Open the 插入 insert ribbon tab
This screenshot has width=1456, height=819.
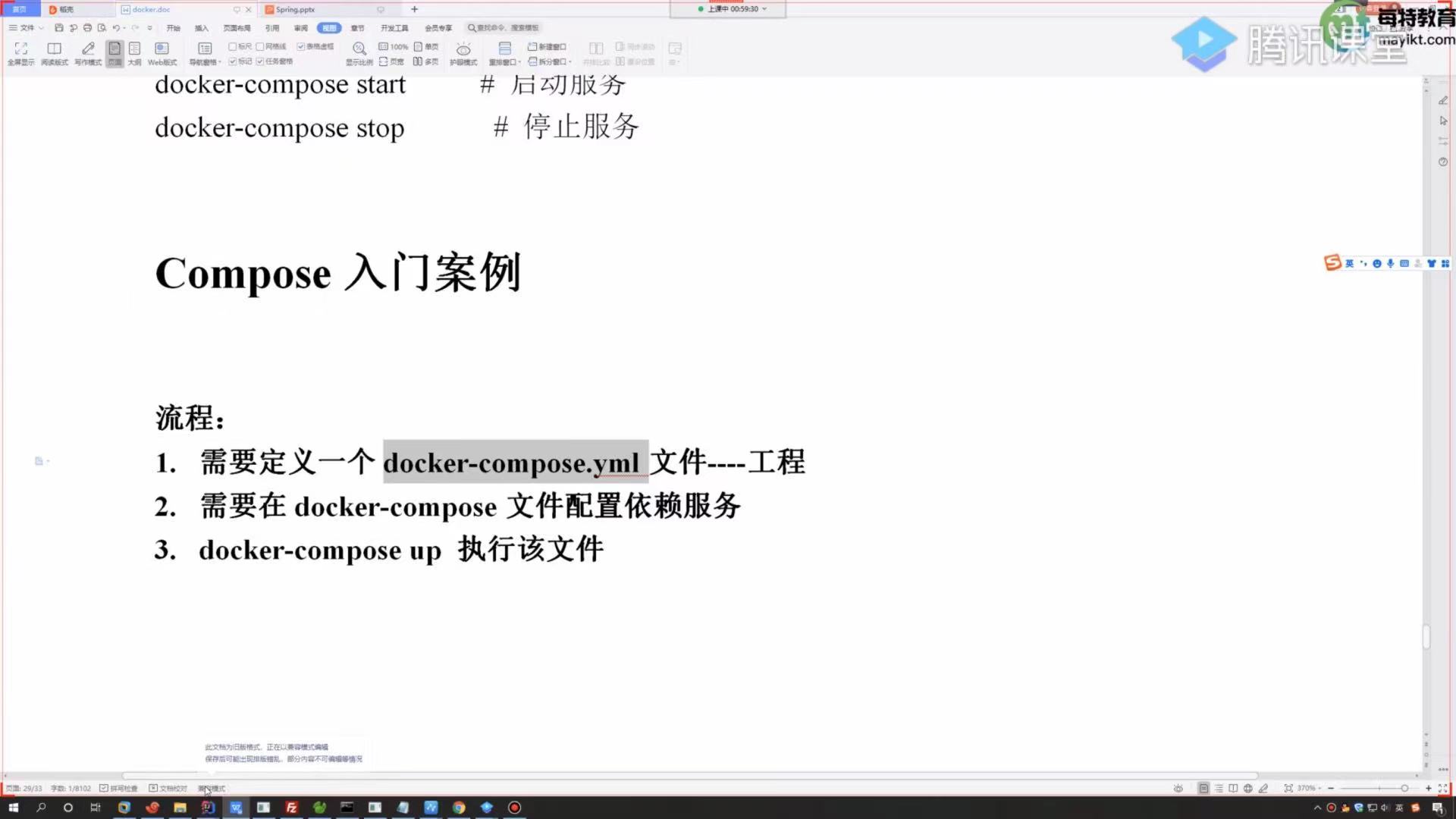(x=201, y=28)
